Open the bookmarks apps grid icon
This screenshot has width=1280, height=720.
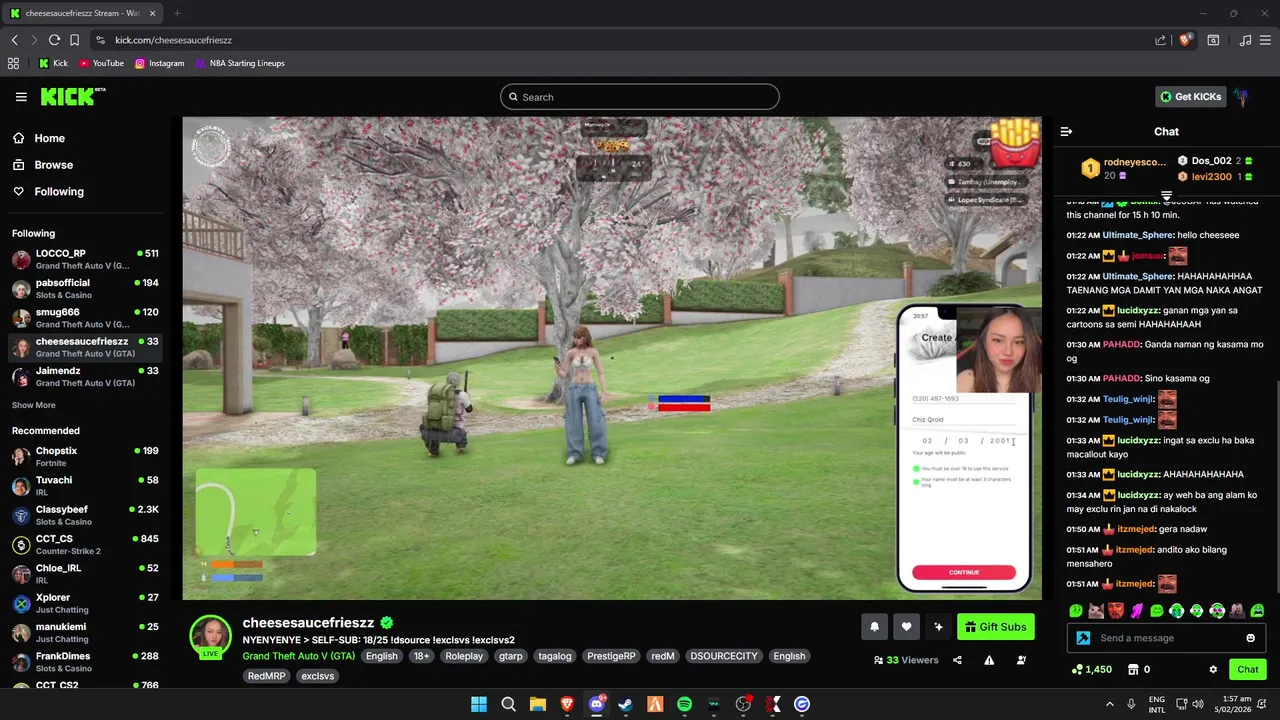13,63
